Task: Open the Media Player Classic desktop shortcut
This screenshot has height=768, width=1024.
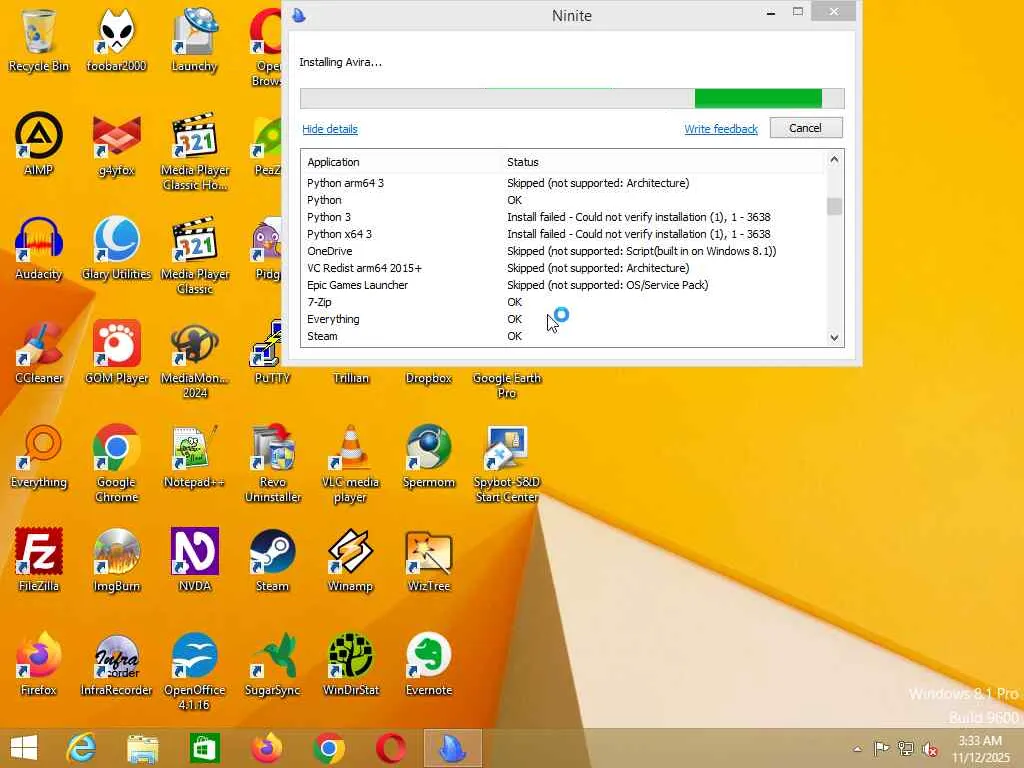Action: [195, 256]
